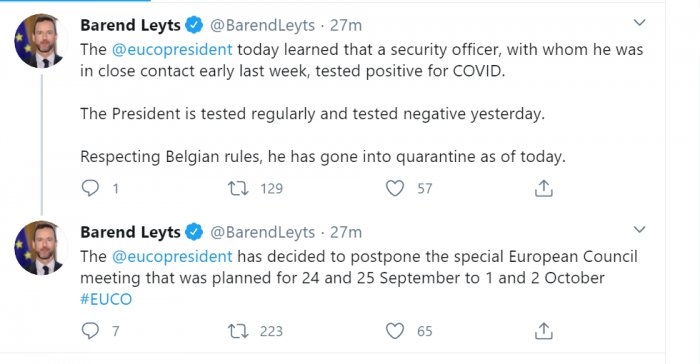Retweet the tweet with 223 retweets

click(x=238, y=331)
